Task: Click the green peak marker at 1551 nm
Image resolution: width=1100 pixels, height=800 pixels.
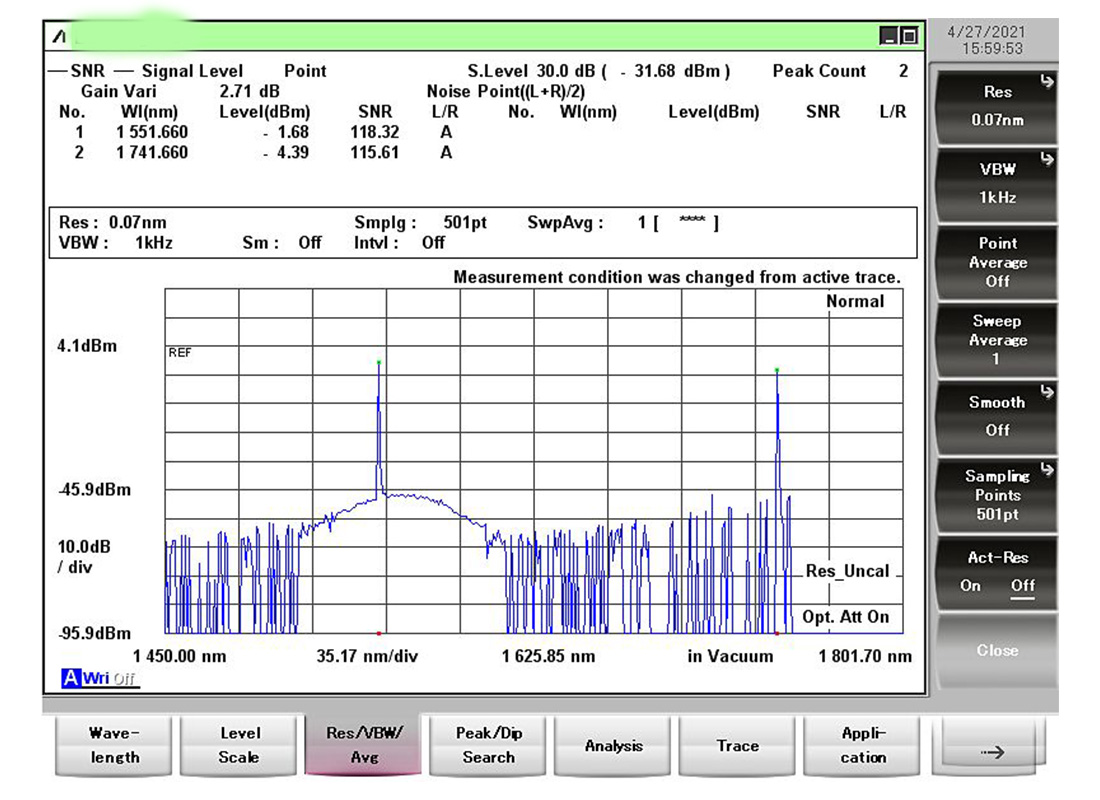Action: [379, 362]
